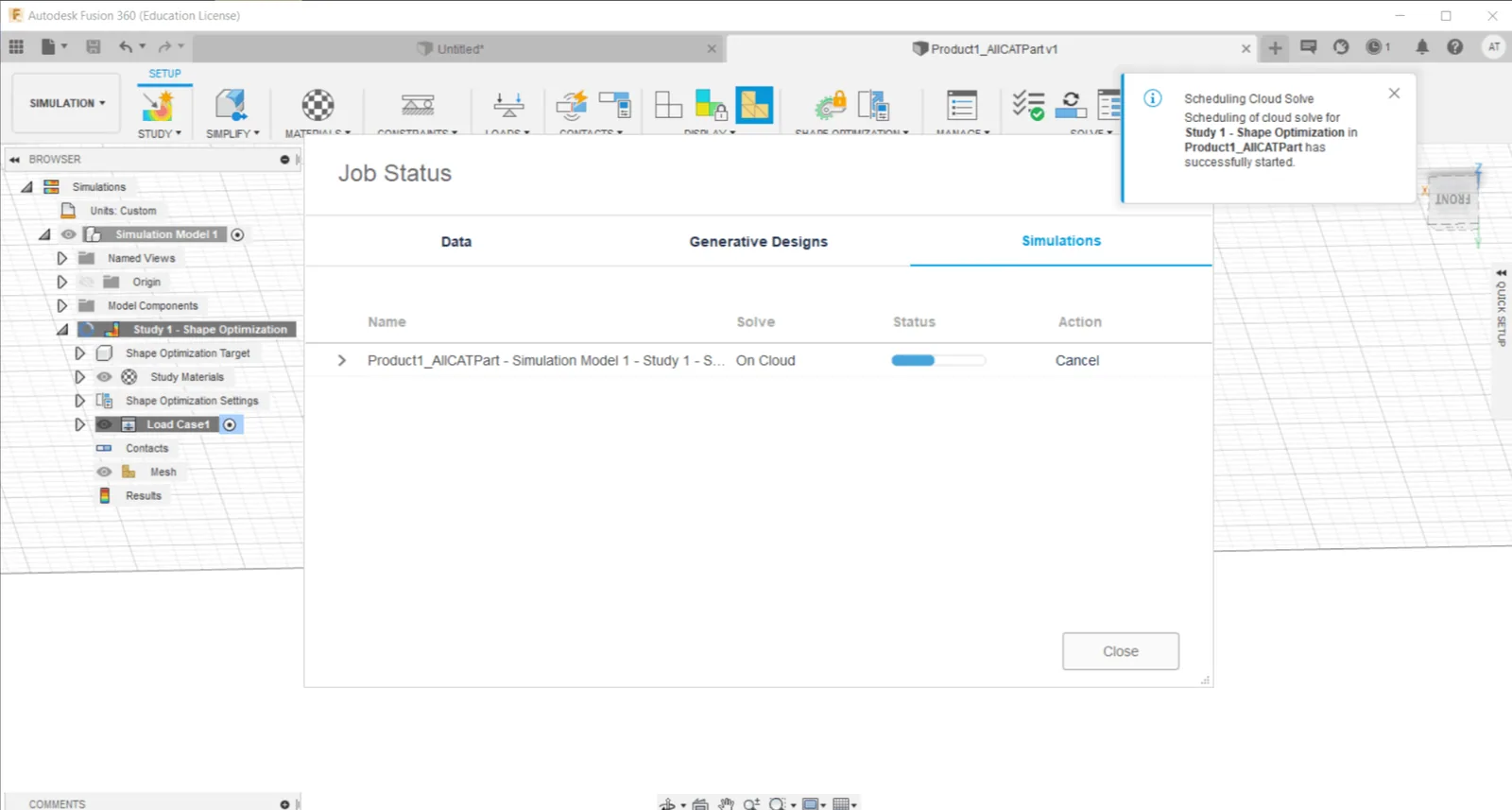Open the Help question mark icon

click(x=1455, y=46)
